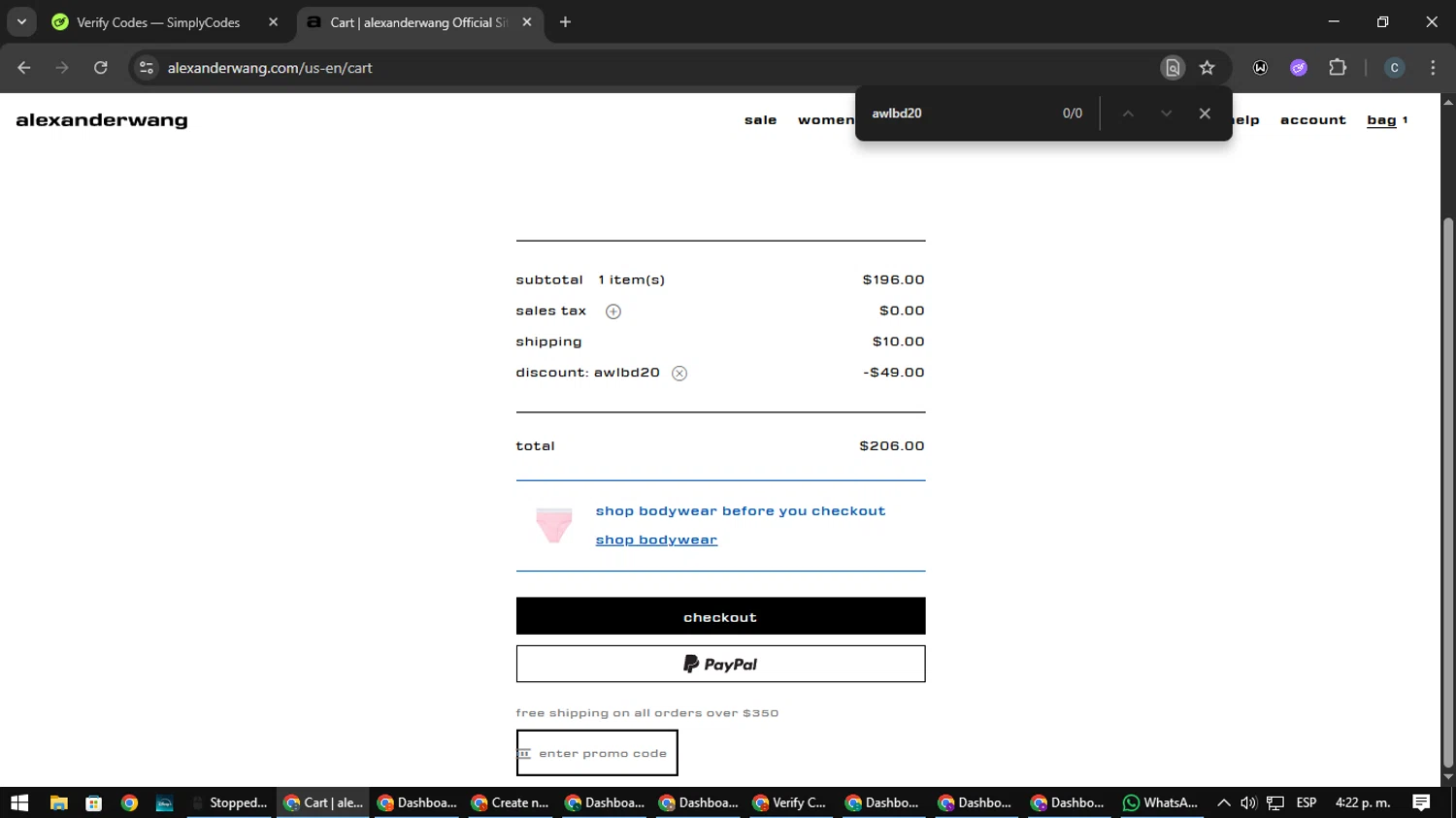Open the Chrome taskbar icon

click(129, 802)
